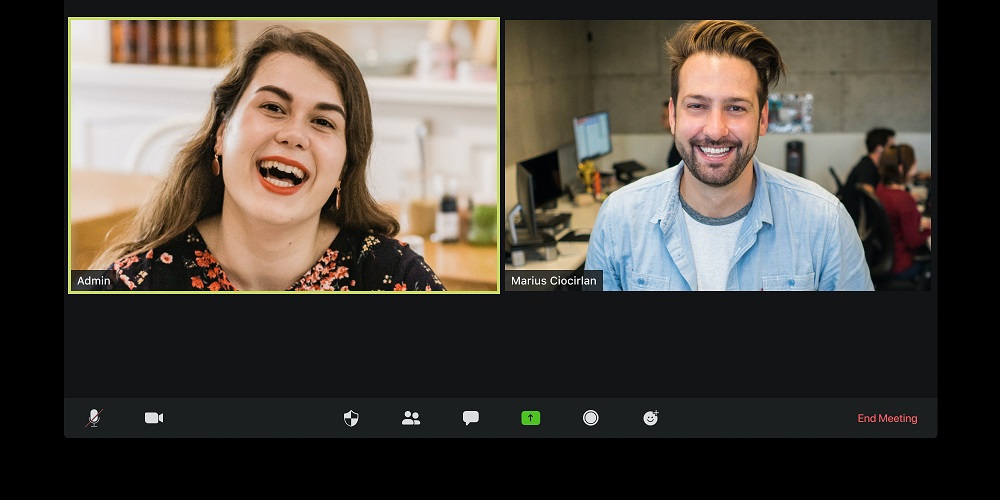This screenshot has width=1000, height=500.
Task: Select the Marius Ciocirlan video tile
Action: coord(717,156)
